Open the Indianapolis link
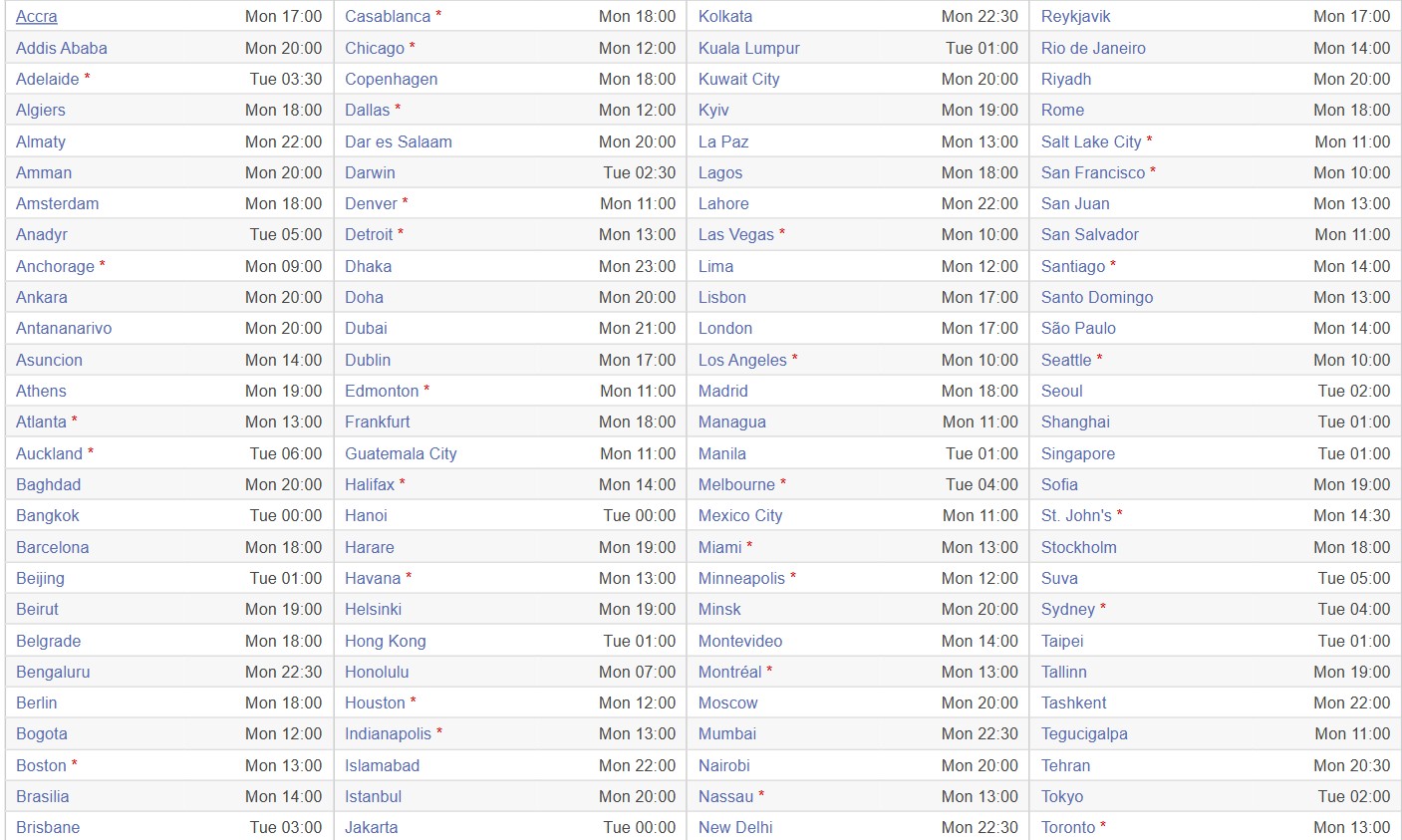The width and height of the screenshot is (1402, 840). 388,733
